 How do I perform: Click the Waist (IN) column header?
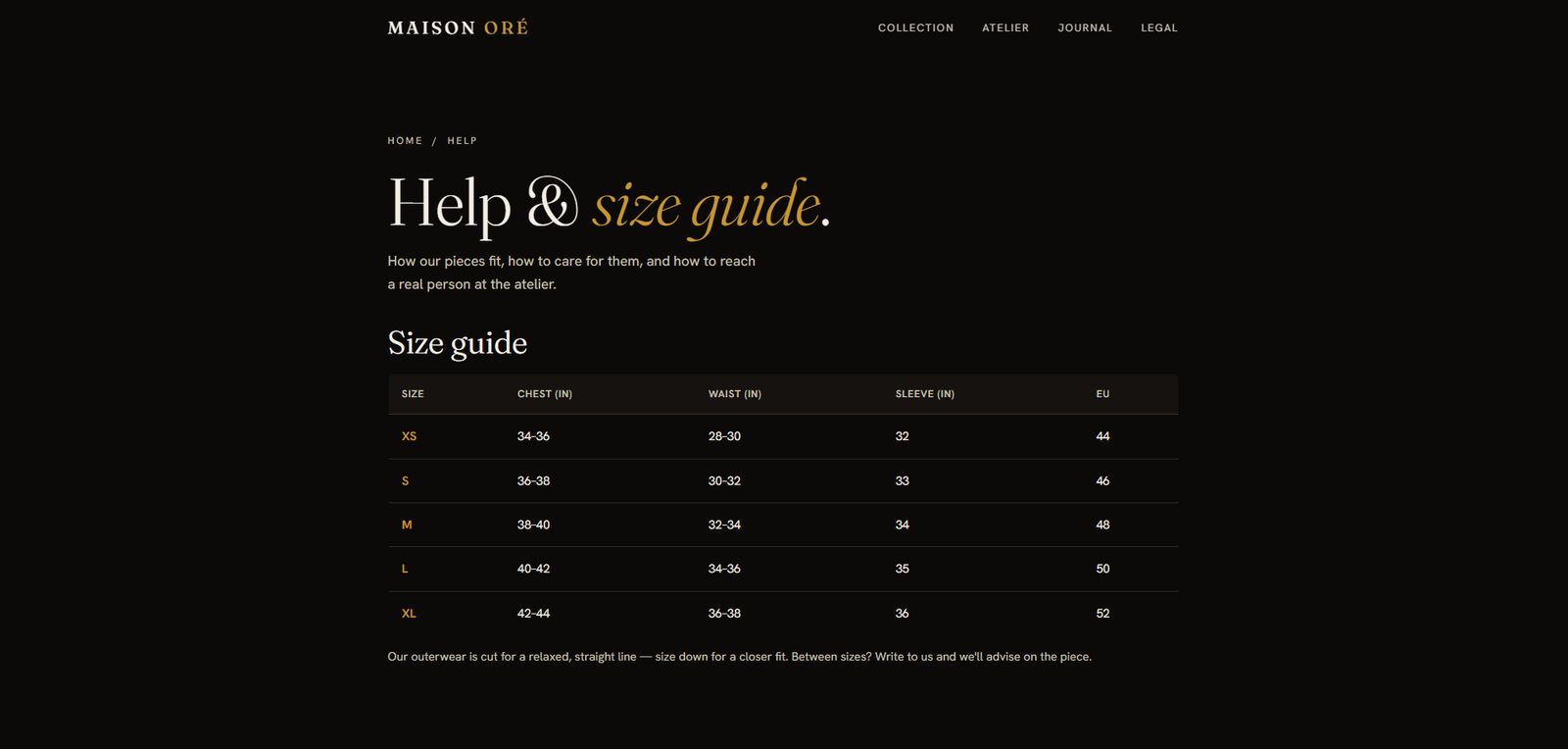[735, 394]
